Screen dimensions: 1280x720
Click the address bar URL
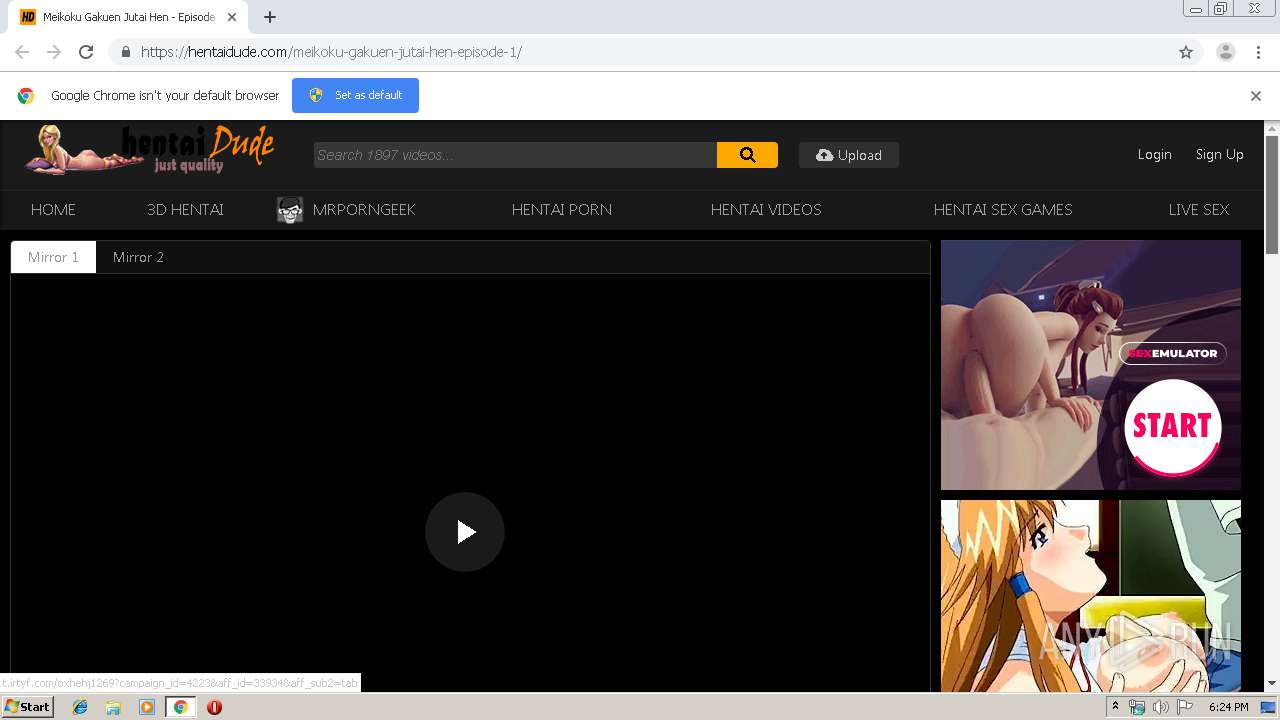tap(331, 52)
